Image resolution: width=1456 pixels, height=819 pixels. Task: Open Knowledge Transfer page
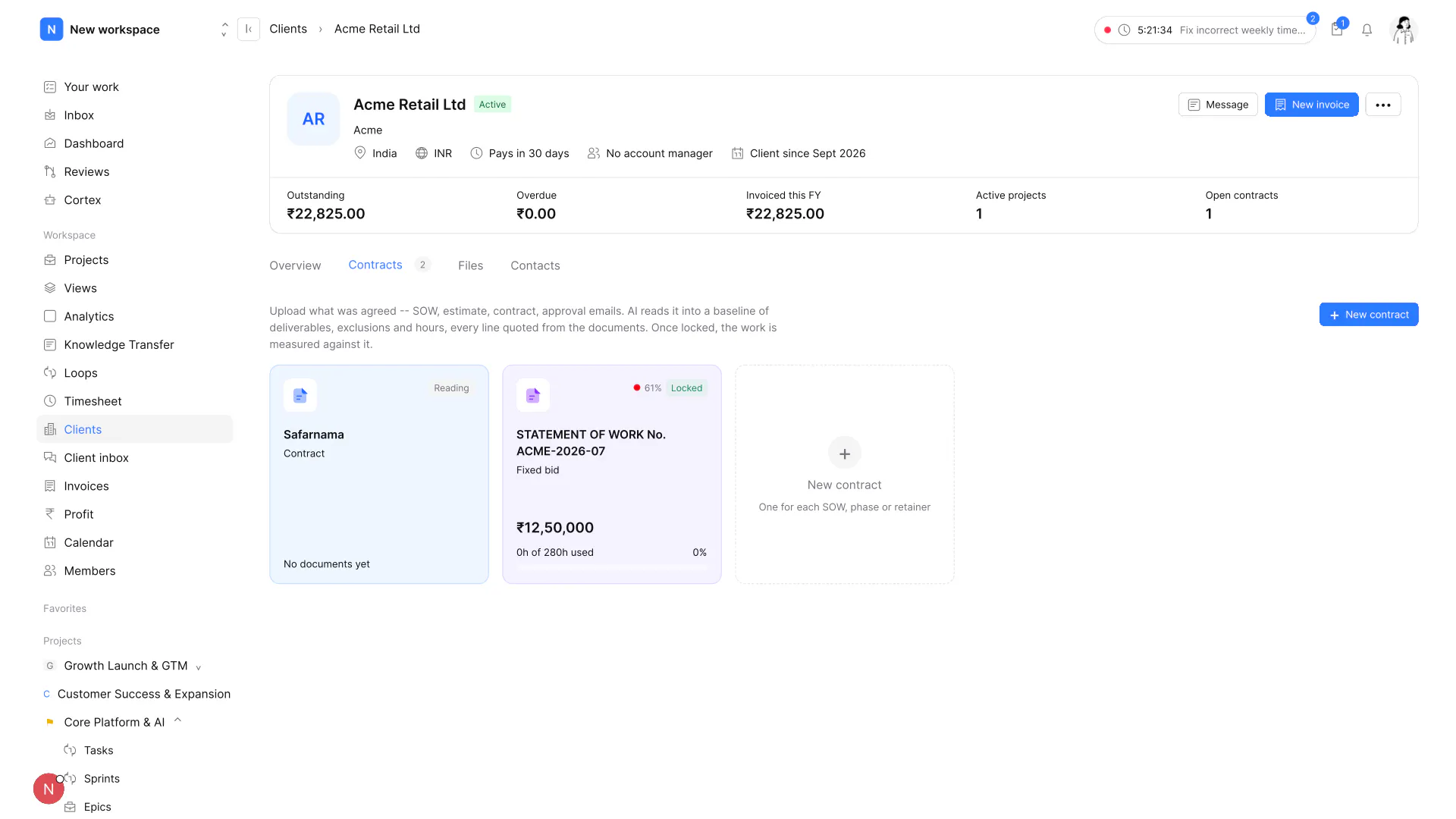click(x=135, y=344)
